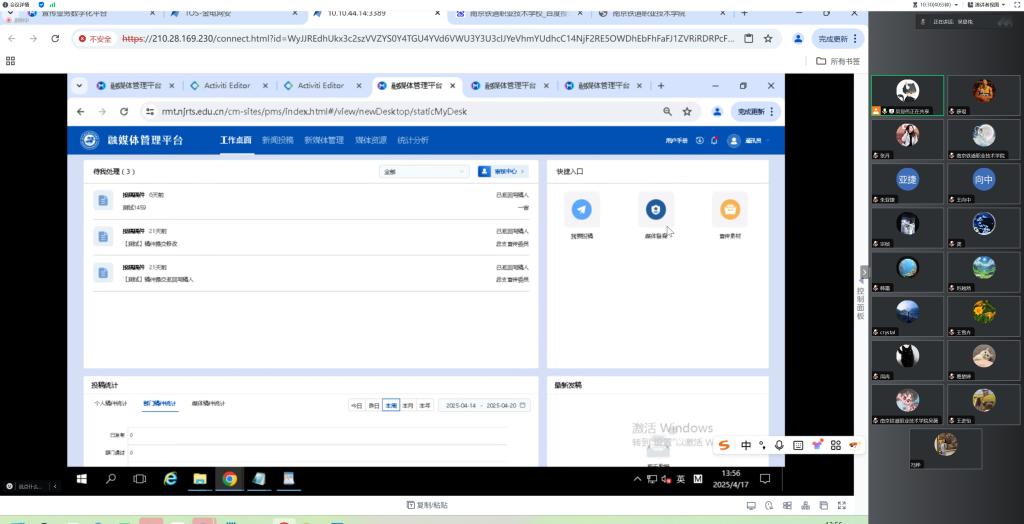This screenshot has height=524, width=1024.
Task: Choose the 今日 time range button
Action: tap(357, 405)
